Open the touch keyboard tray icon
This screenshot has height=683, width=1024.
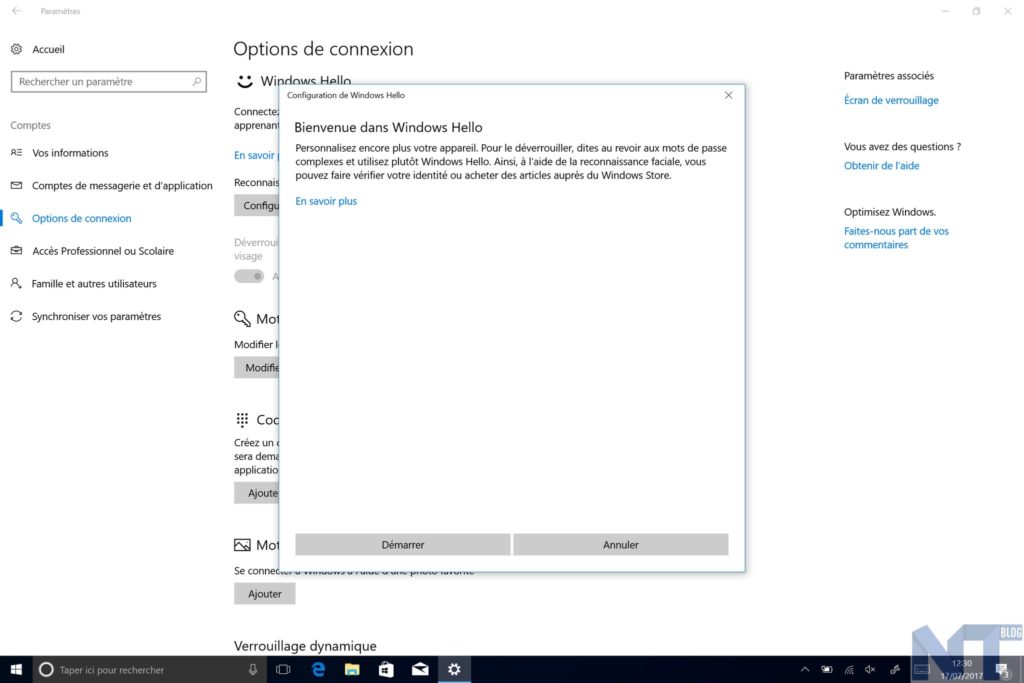click(921, 669)
